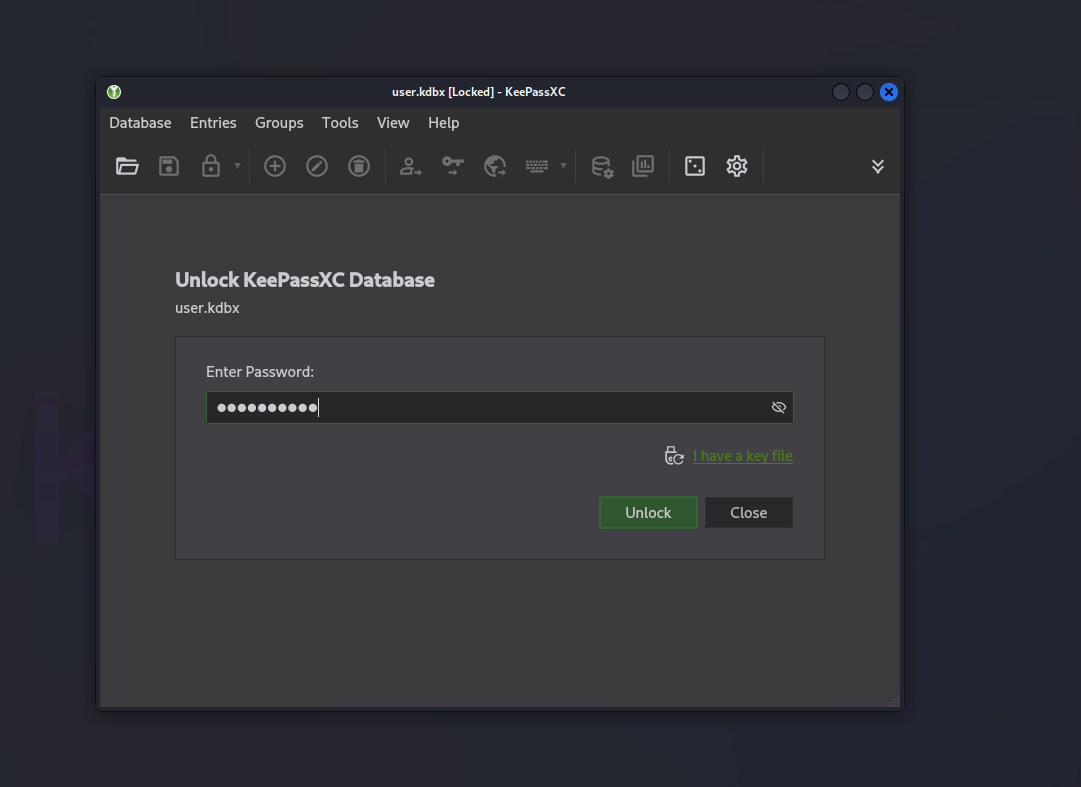Toggle password visibility eye icon

(x=779, y=407)
